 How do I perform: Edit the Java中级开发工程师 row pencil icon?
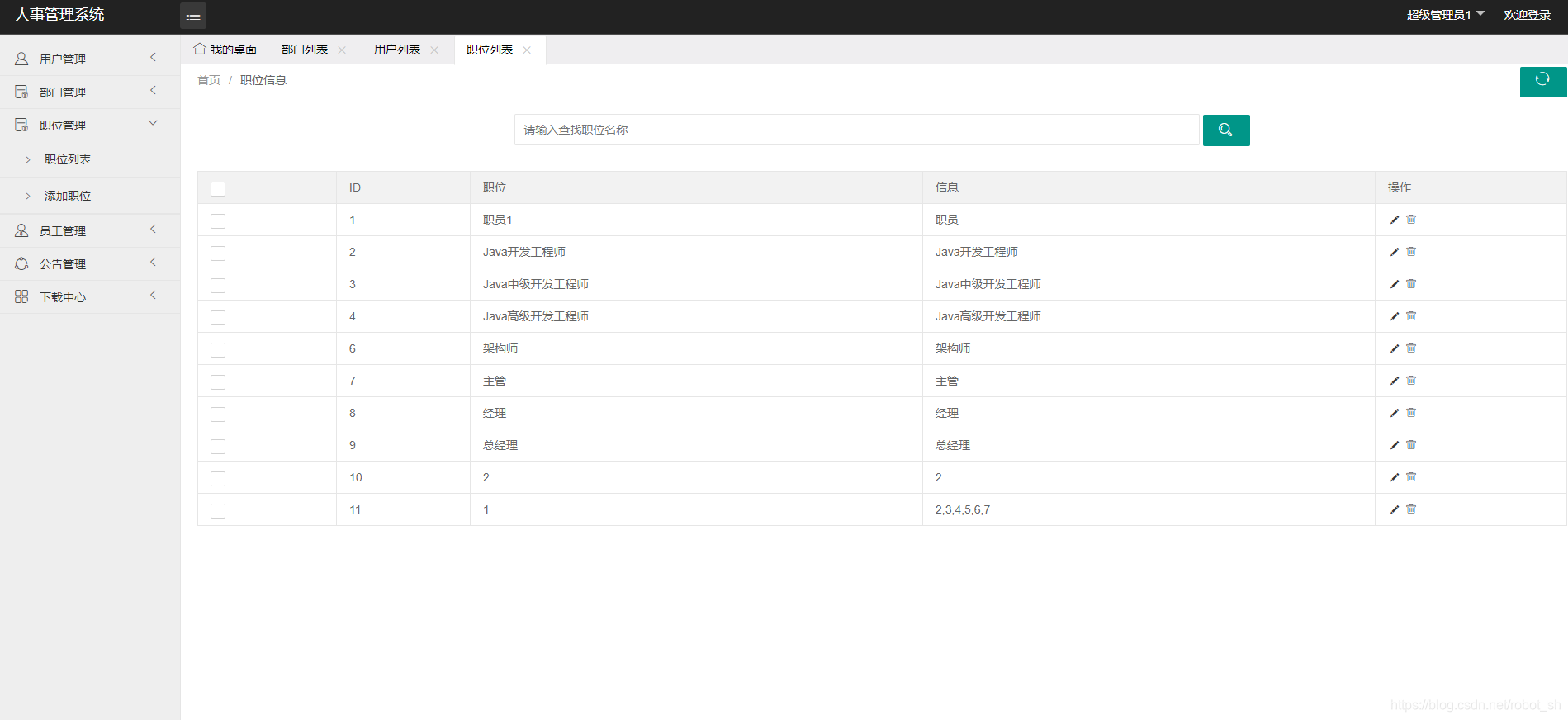click(1395, 284)
